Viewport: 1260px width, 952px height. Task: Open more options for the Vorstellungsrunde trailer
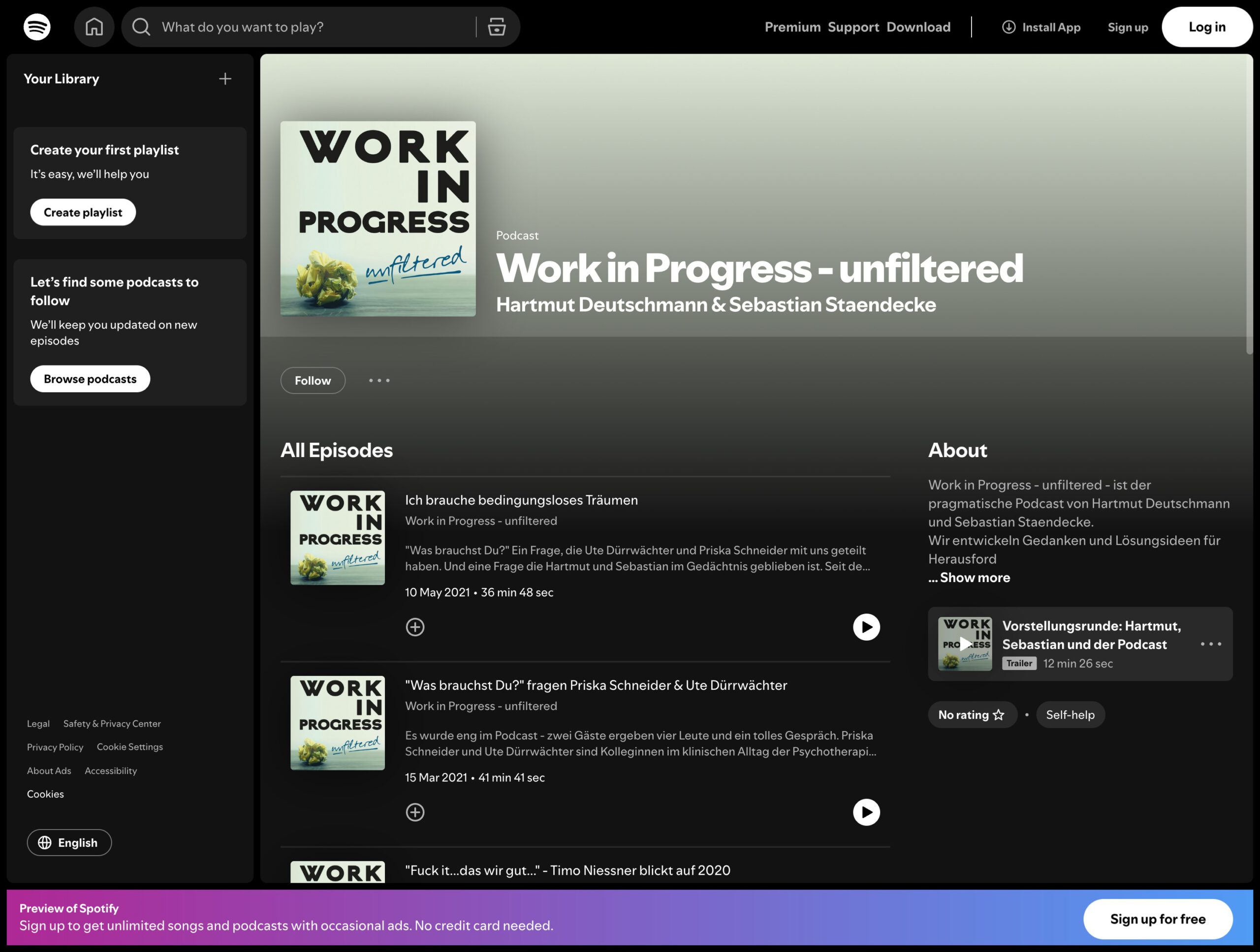click(x=1211, y=644)
